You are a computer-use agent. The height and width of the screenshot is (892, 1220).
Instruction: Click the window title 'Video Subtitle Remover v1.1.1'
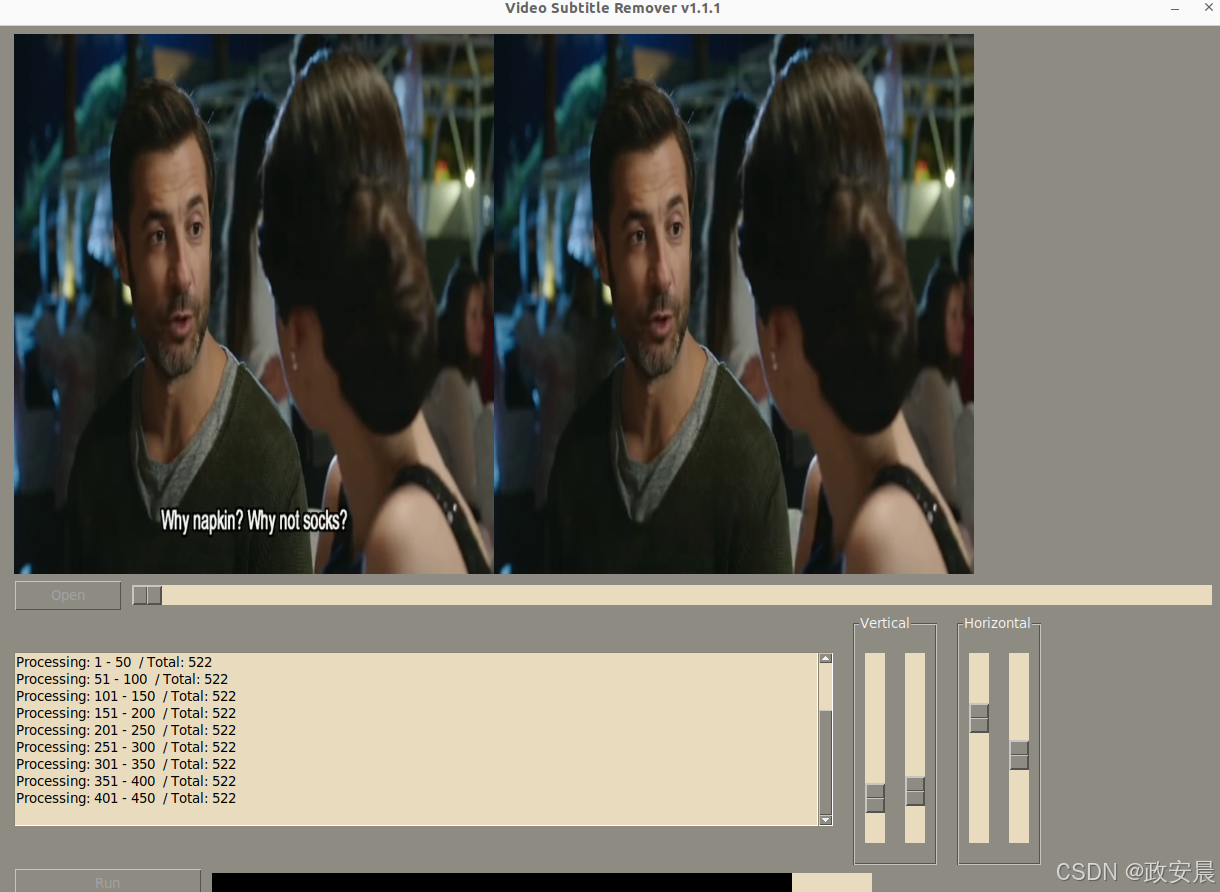tap(613, 8)
